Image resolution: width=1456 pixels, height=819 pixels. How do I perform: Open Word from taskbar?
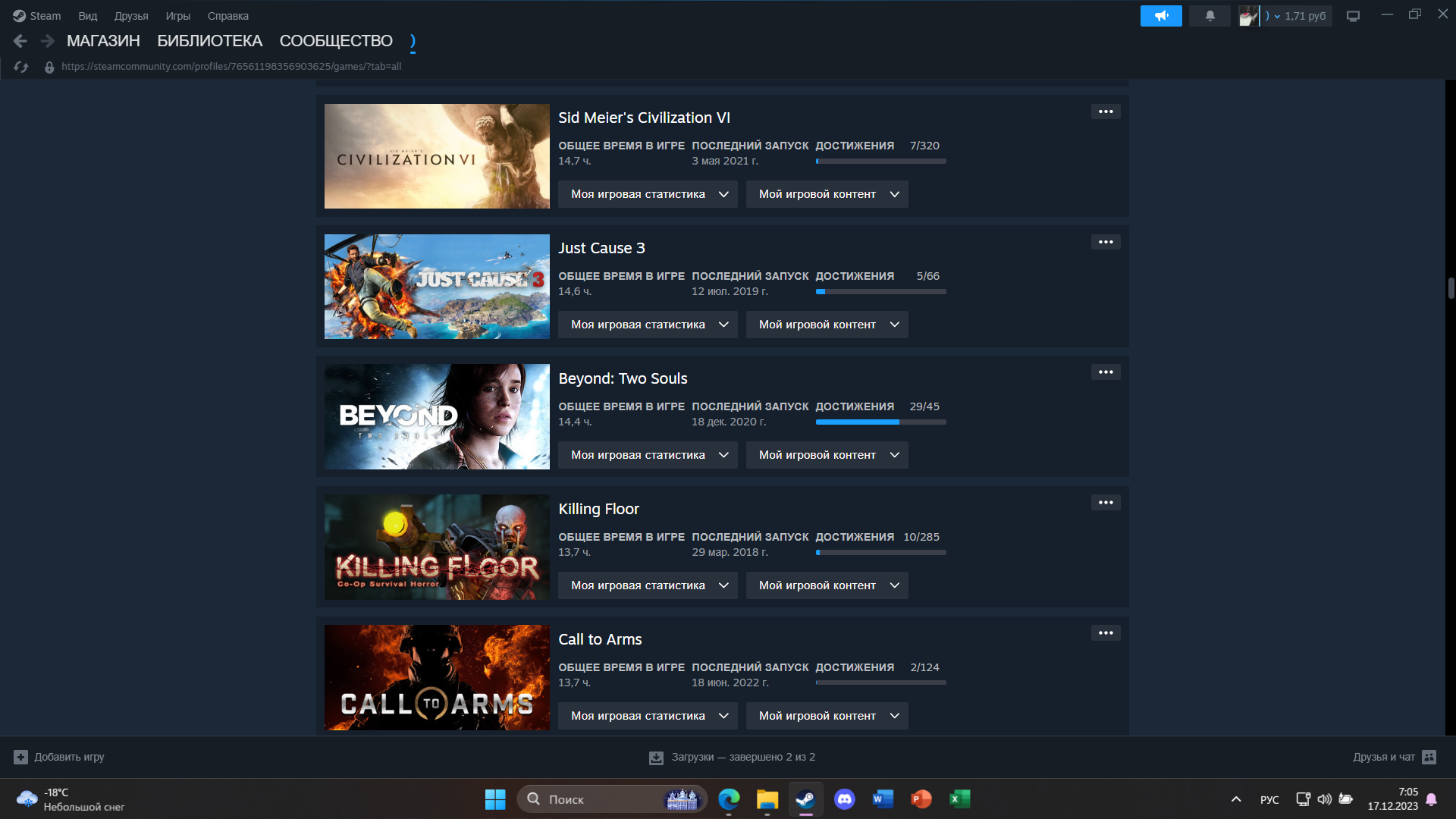[883, 799]
